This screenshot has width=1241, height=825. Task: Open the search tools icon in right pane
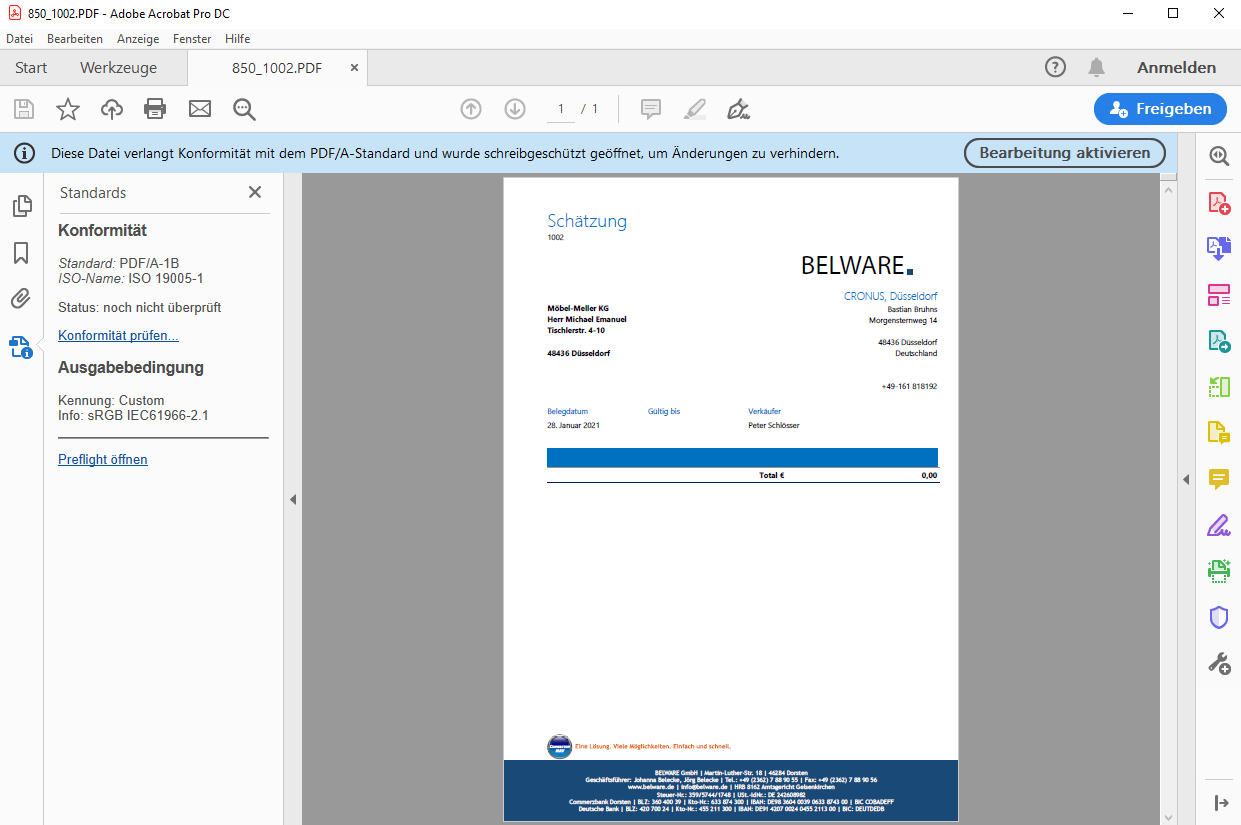tap(1219, 156)
